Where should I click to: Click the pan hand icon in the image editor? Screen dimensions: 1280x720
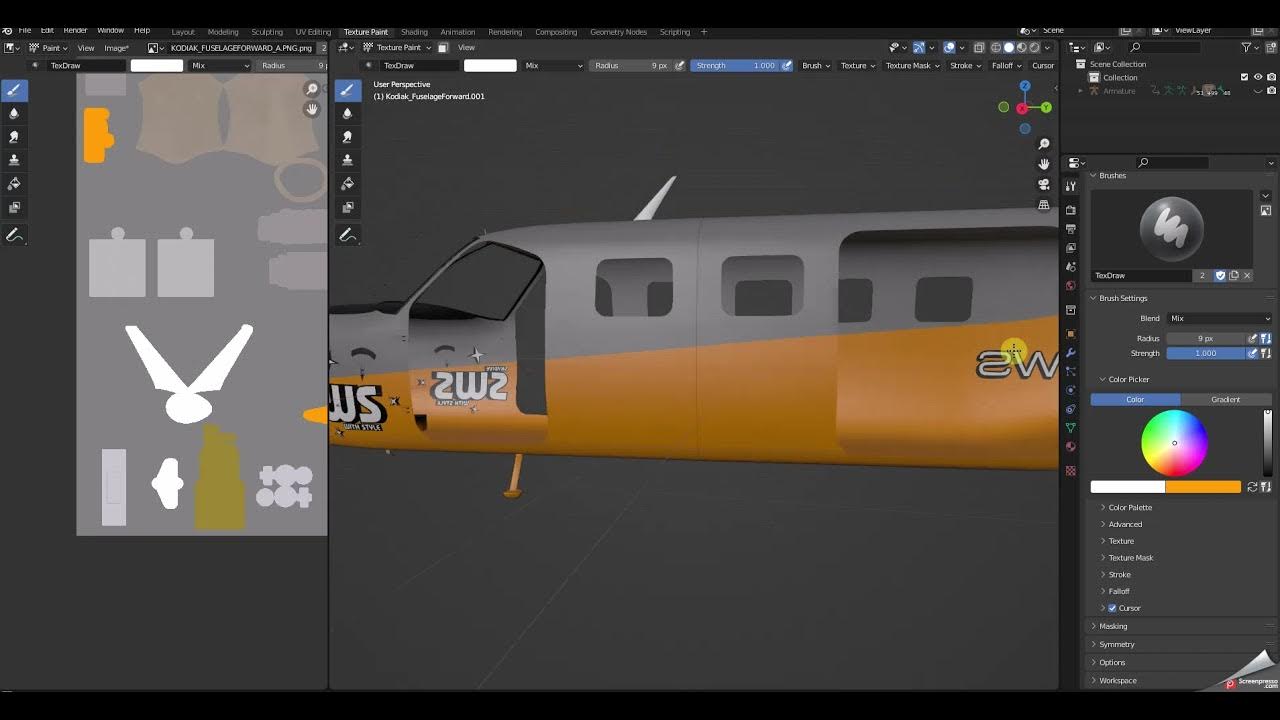coord(312,109)
